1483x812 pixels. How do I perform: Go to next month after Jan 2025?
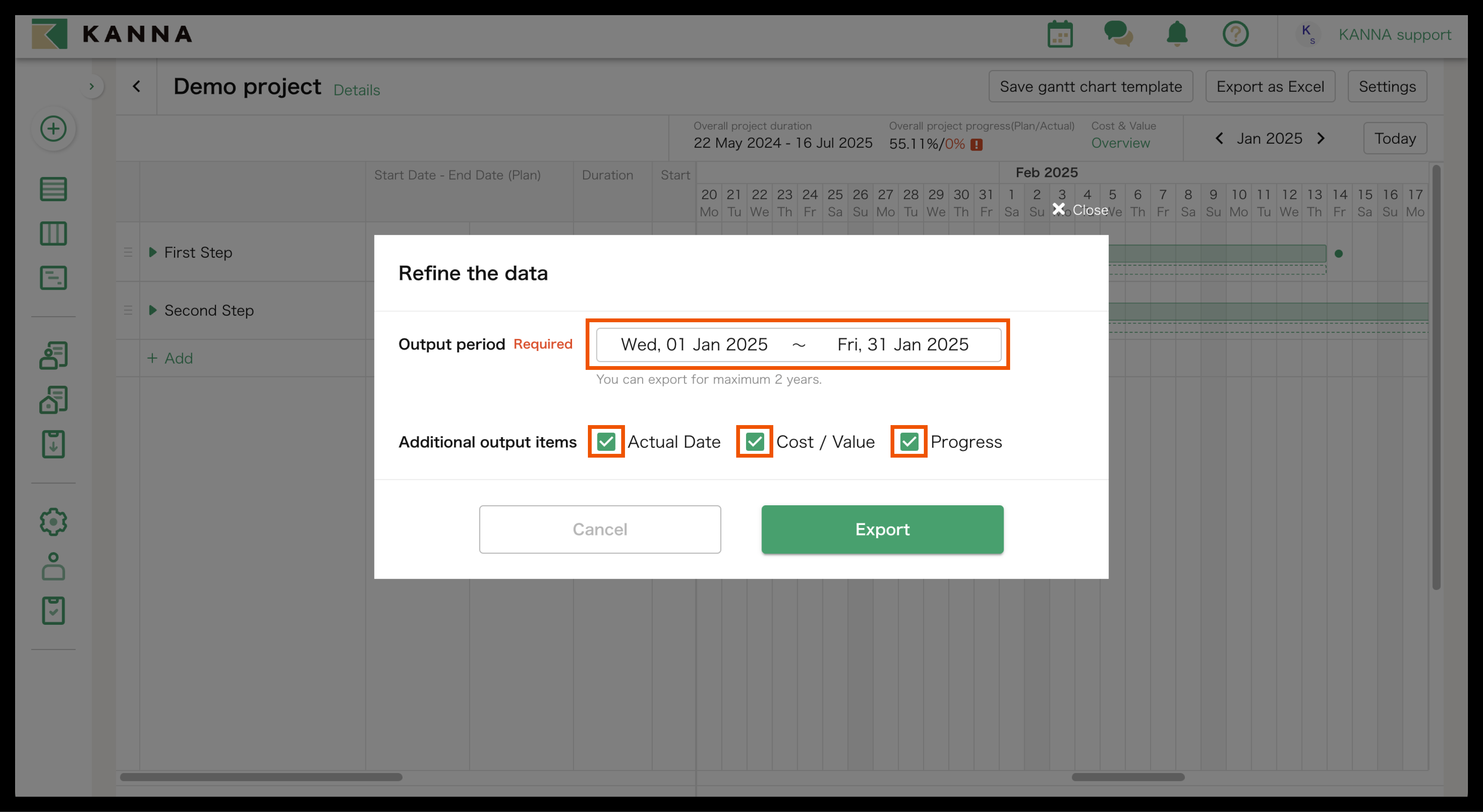coord(1321,139)
